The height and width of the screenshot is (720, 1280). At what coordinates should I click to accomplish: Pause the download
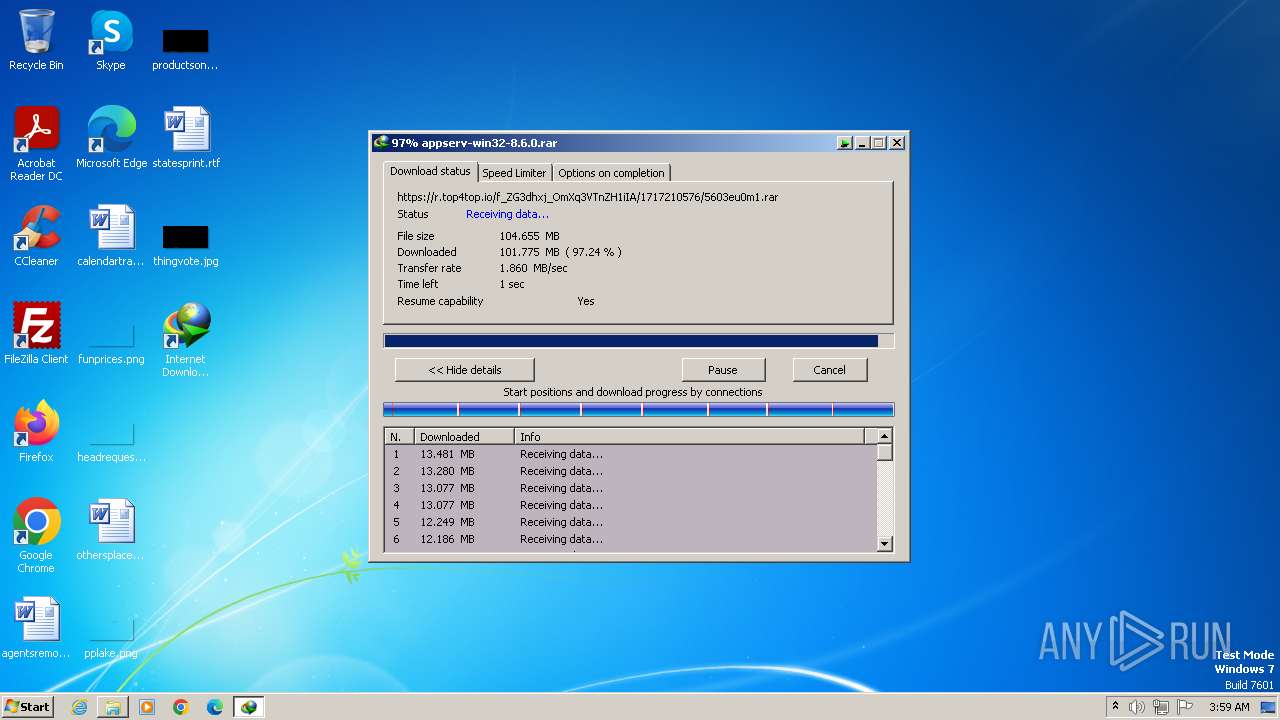coord(723,370)
